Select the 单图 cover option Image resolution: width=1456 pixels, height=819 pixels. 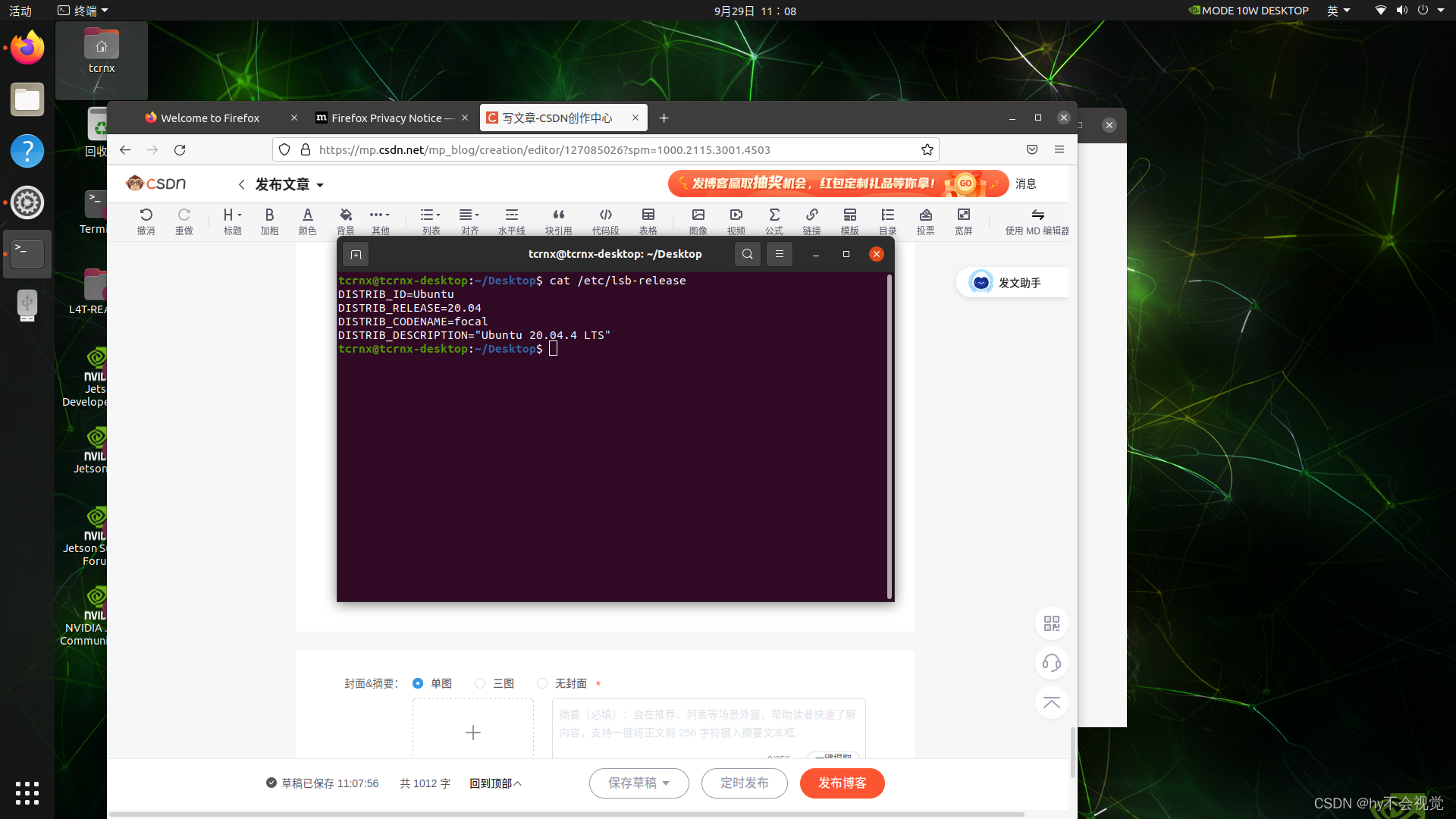[418, 683]
